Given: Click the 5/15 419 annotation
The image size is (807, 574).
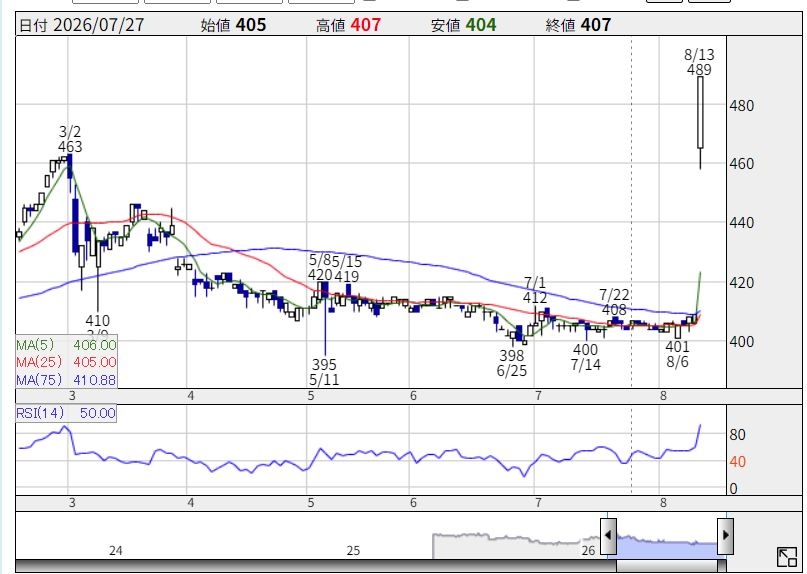Looking at the screenshot, I should click(347, 269).
